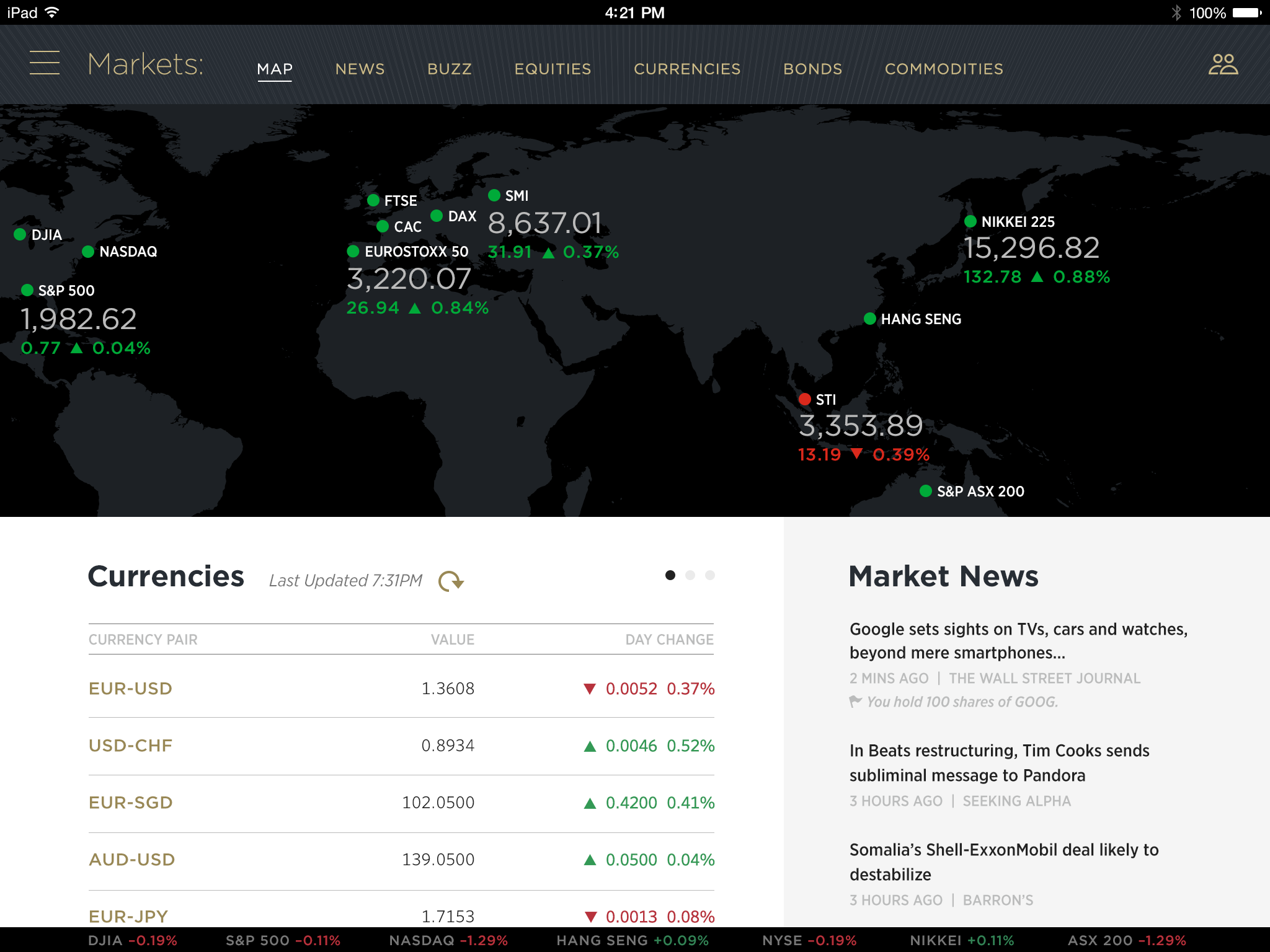This screenshot has width=1270, height=952.
Task: Tap the S&P ASX 200 marker dot
Action: coord(926,491)
